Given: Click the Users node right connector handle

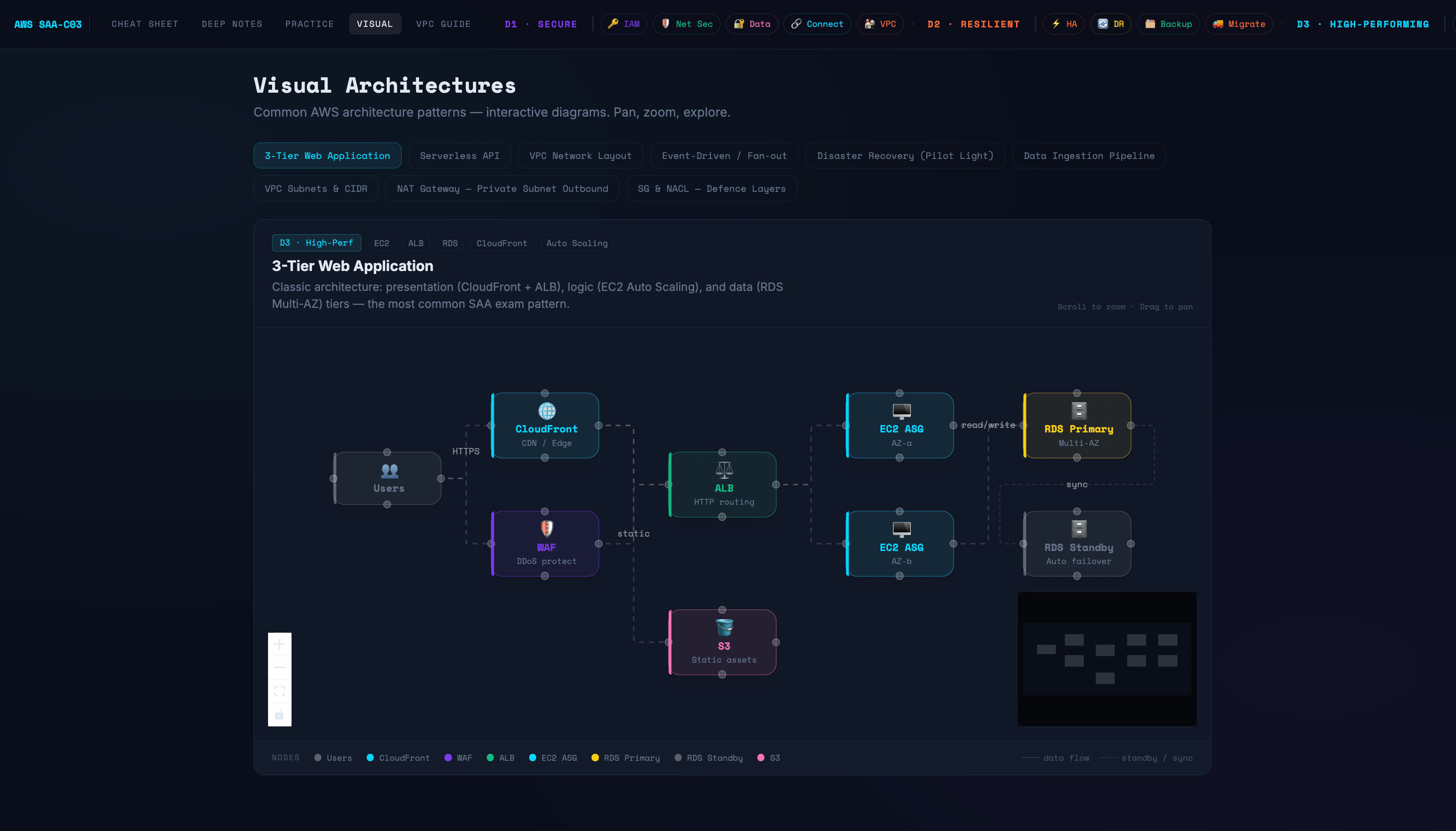Looking at the screenshot, I should [x=440, y=478].
